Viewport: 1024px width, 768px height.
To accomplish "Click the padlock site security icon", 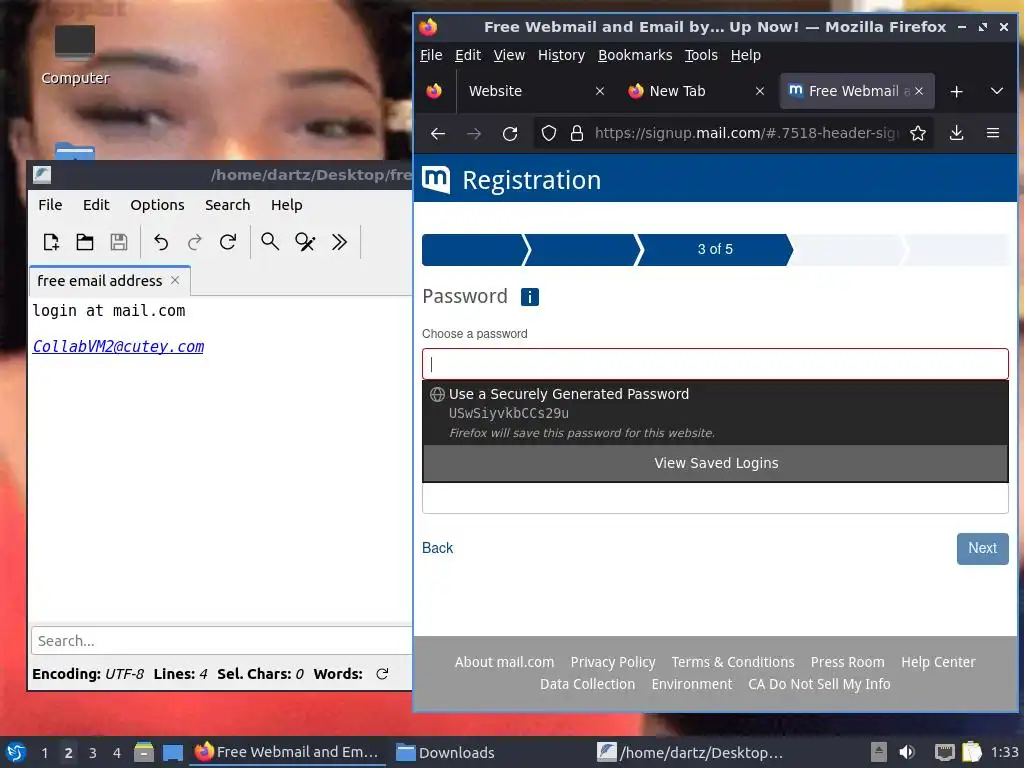I will point(577,133).
